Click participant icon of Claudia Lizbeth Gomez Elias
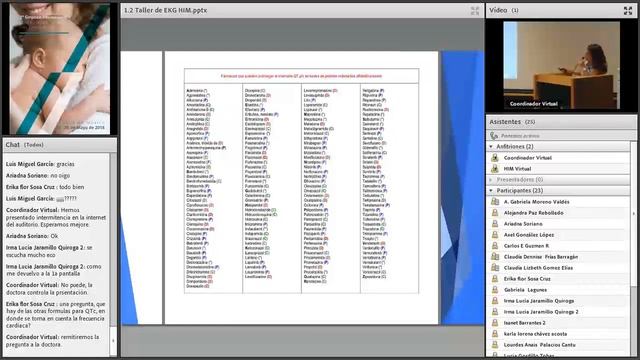 [495, 268]
